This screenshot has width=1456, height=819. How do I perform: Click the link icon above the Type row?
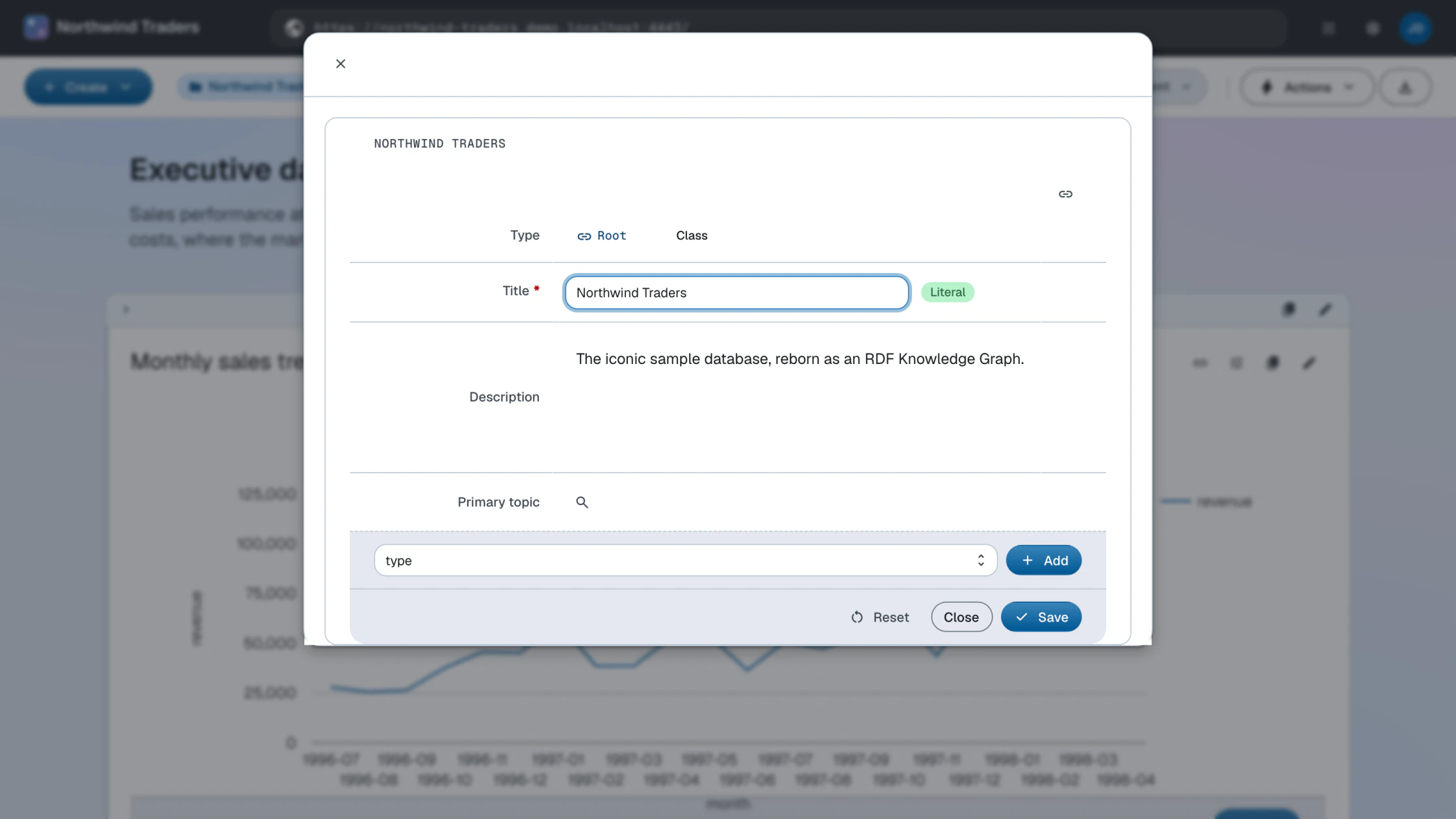[1065, 194]
